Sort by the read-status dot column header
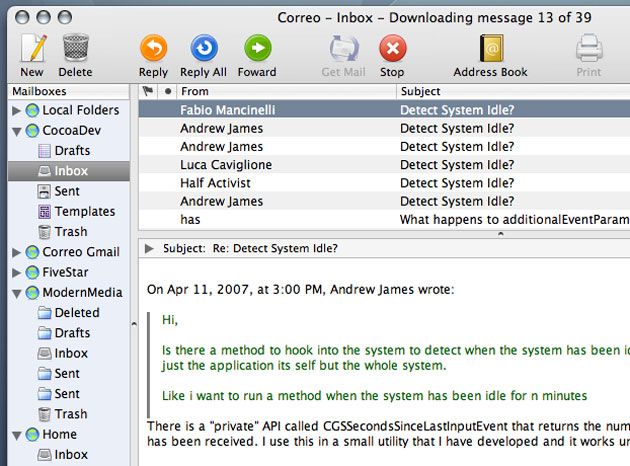Screen dimensions: 630x466 [x=168, y=91]
